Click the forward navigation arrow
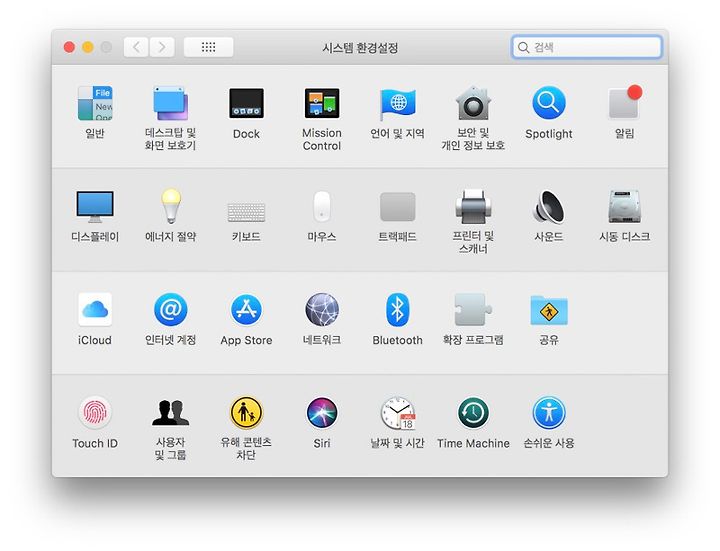 pos(162,47)
